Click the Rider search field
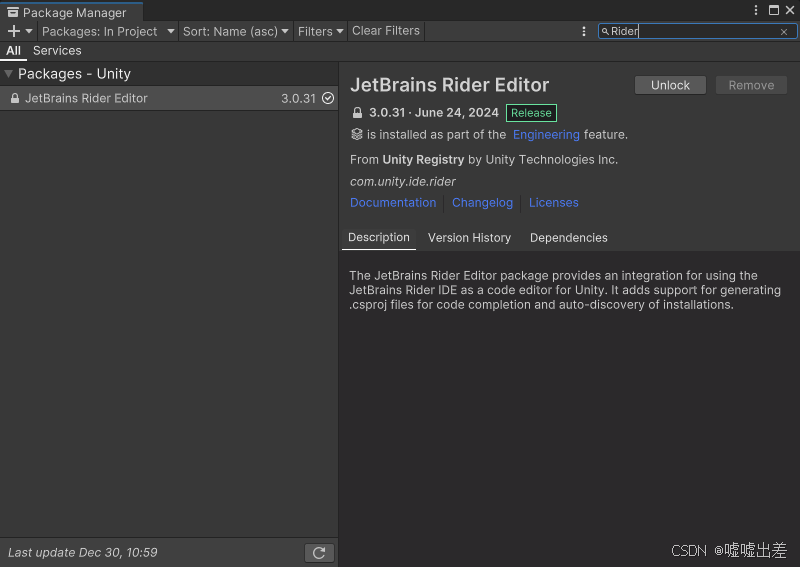 pyautogui.click(x=697, y=31)
